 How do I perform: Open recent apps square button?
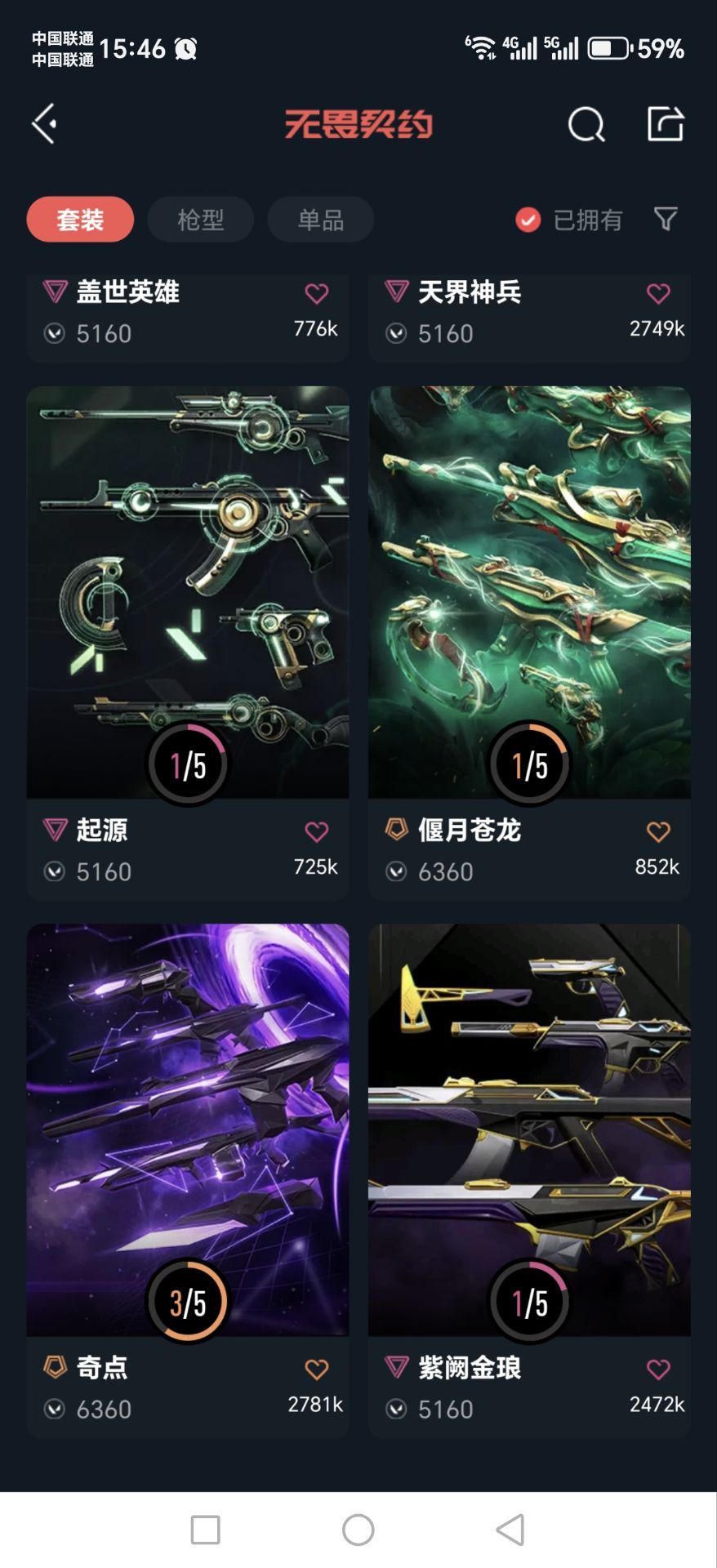click(x=205, y=1530)
